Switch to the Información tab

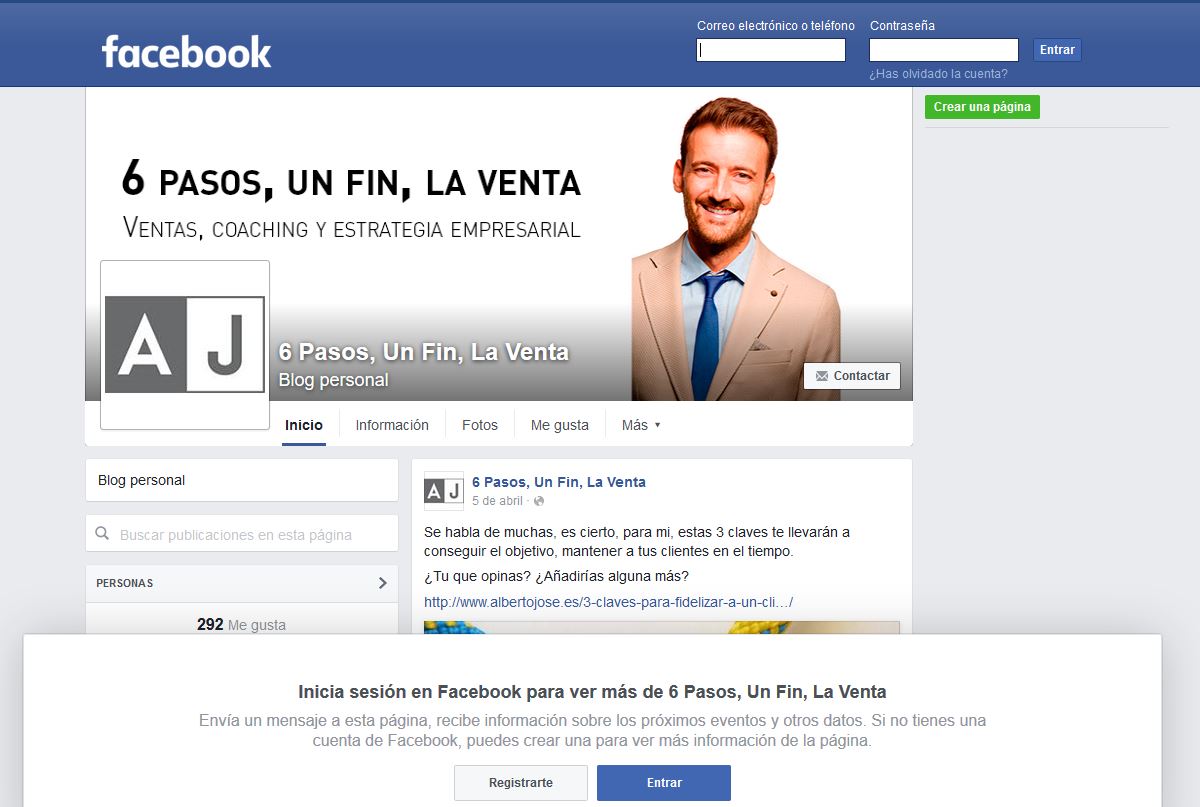click(x=392, y=425)
